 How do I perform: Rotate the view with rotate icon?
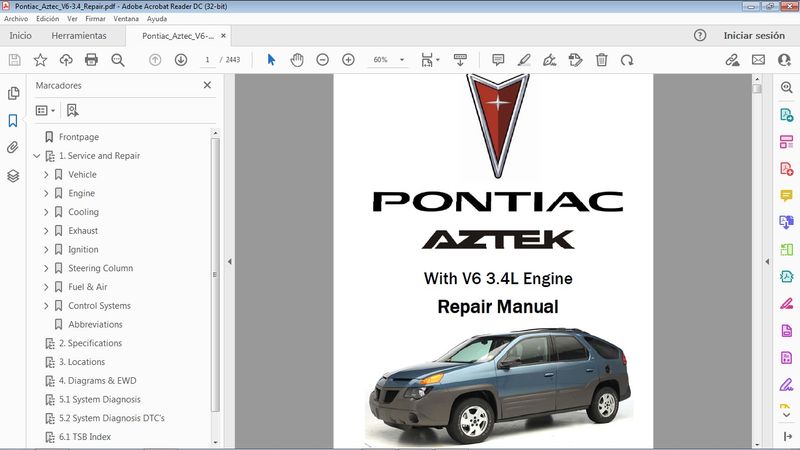pyautogui.click(x=627, y=60)
